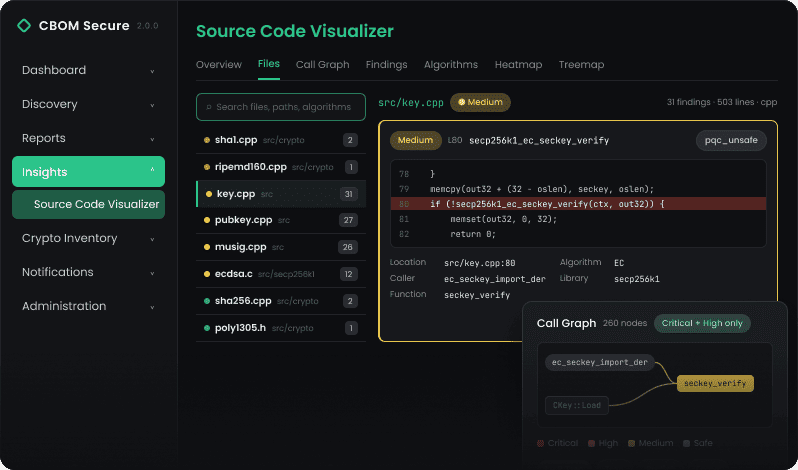Click the src/key.cpp file path heading
Screen dimensions: 798x470
coord(411,102)
